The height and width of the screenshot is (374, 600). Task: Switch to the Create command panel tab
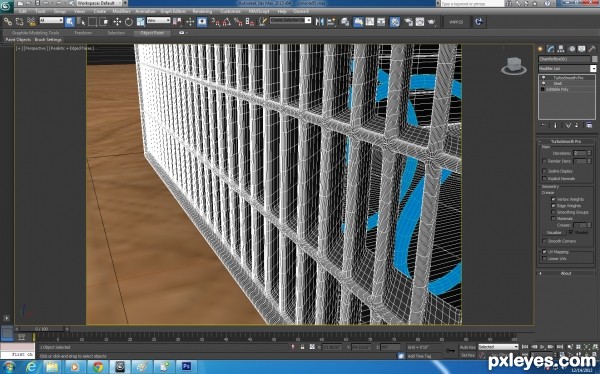(540, 49)
